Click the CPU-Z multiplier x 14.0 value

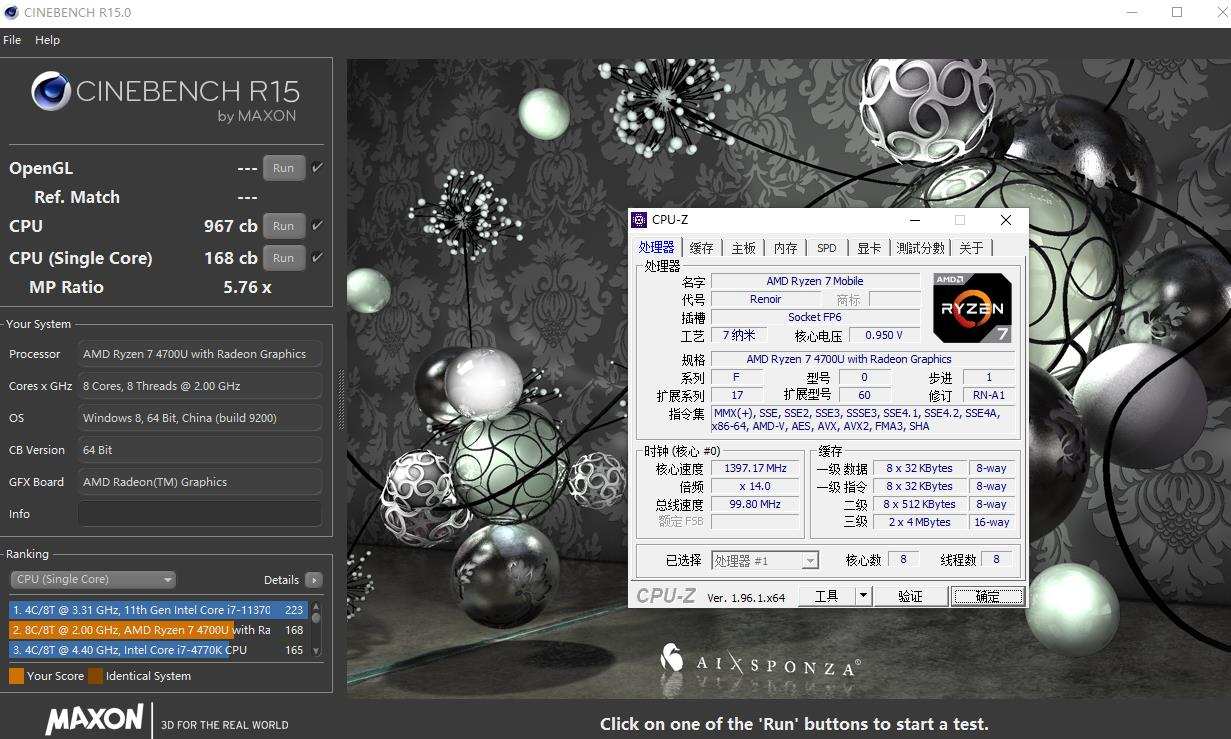pyautogui.click(x=755, y=486)
